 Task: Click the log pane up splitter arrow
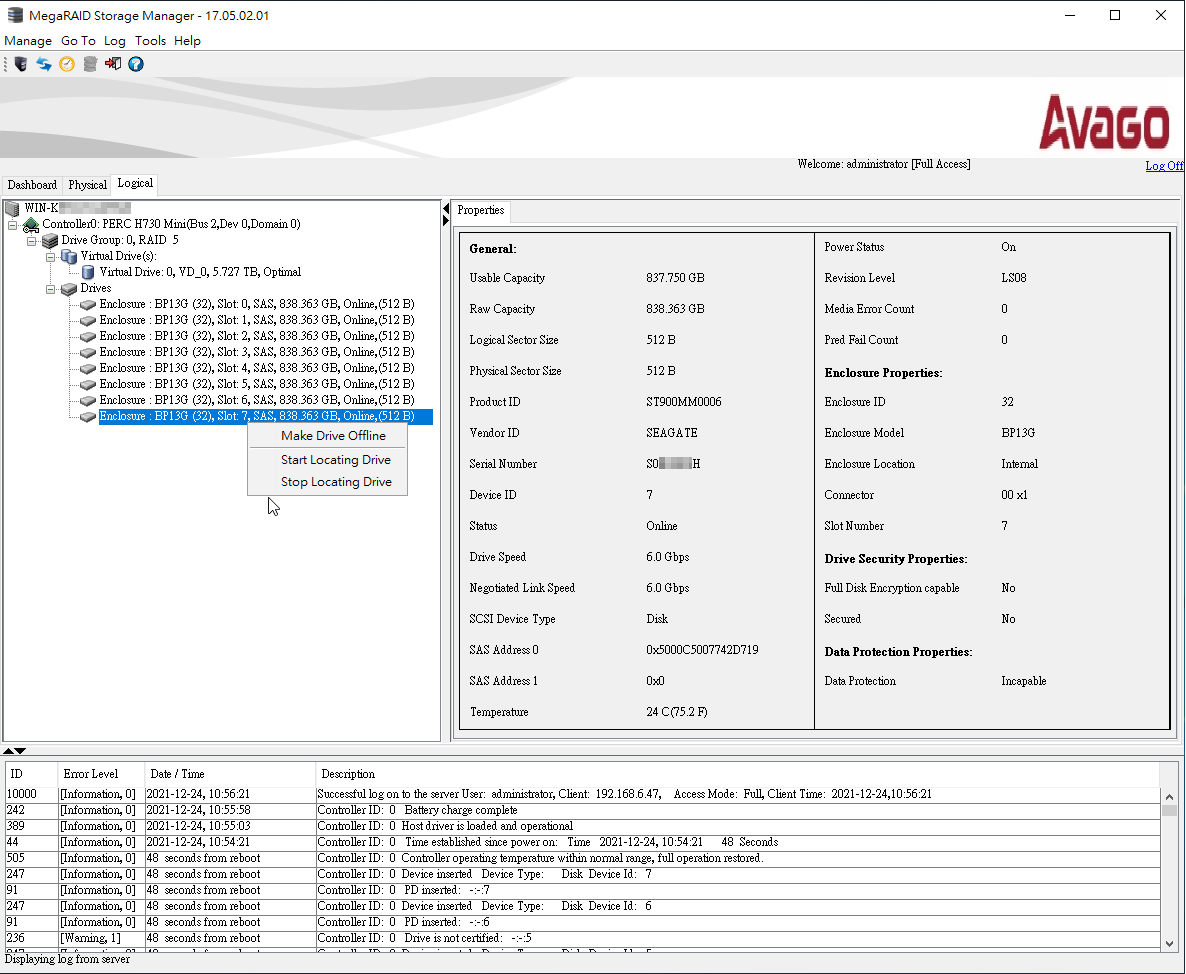click(8, 751)
